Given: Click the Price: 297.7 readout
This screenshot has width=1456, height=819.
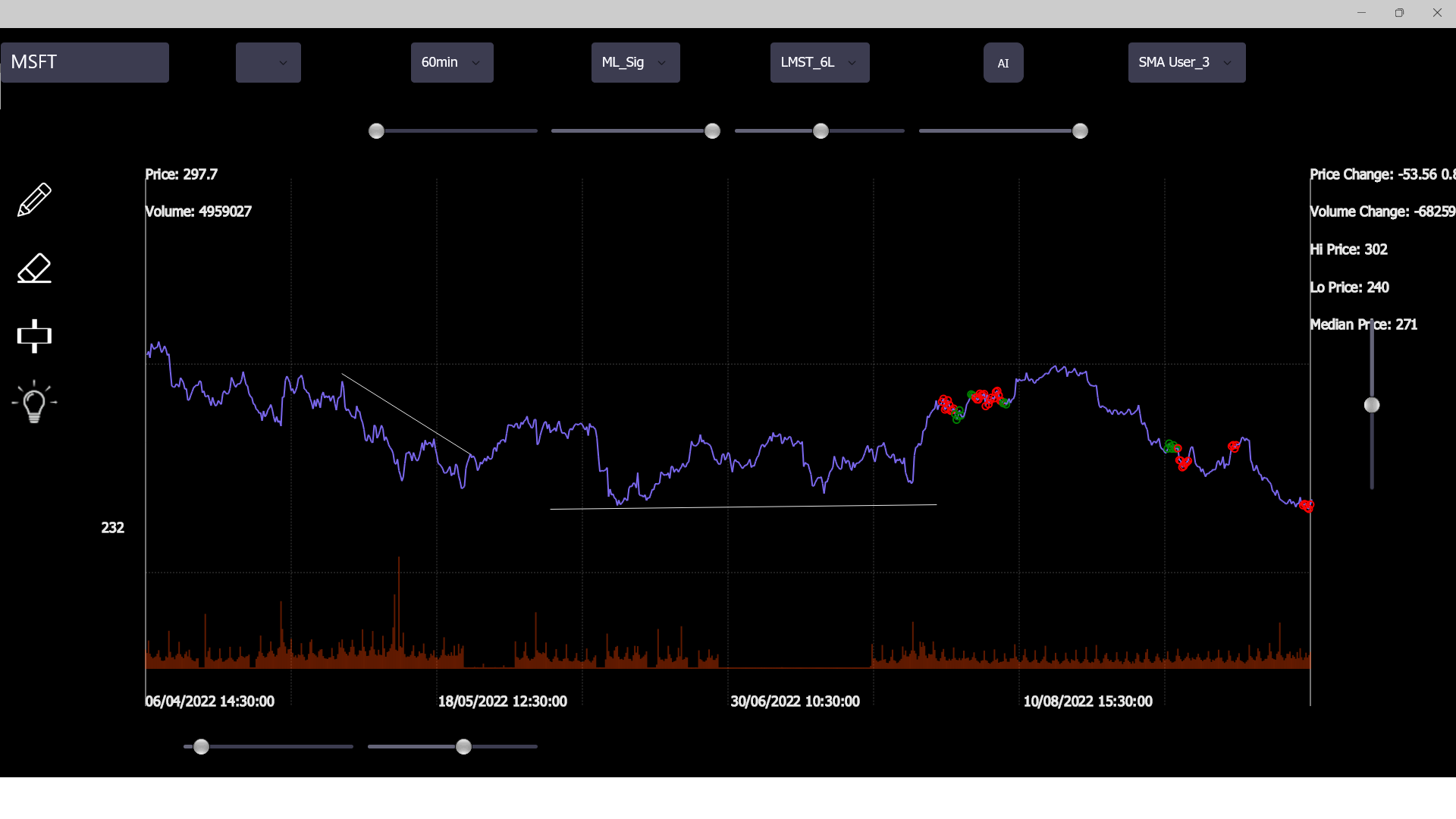Looking at the screenshot, I should coord(181,174).
